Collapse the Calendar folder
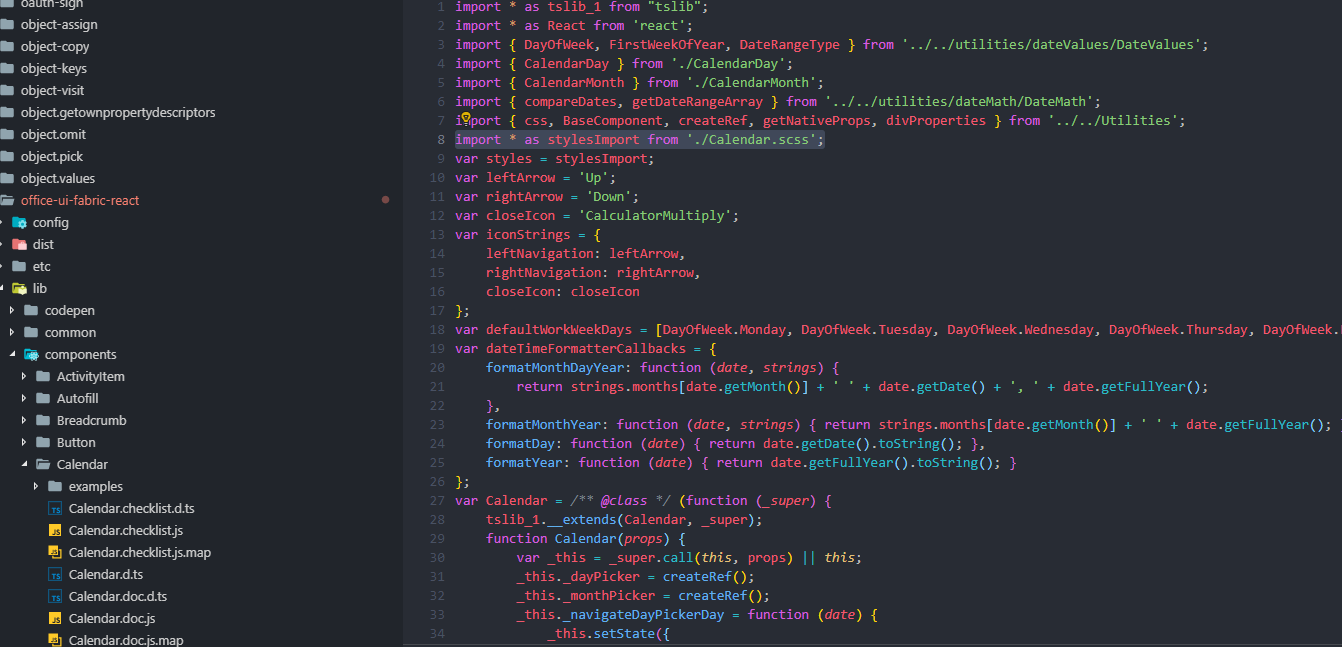Viewport: 1342px width, 647px height. click(24, 464)
